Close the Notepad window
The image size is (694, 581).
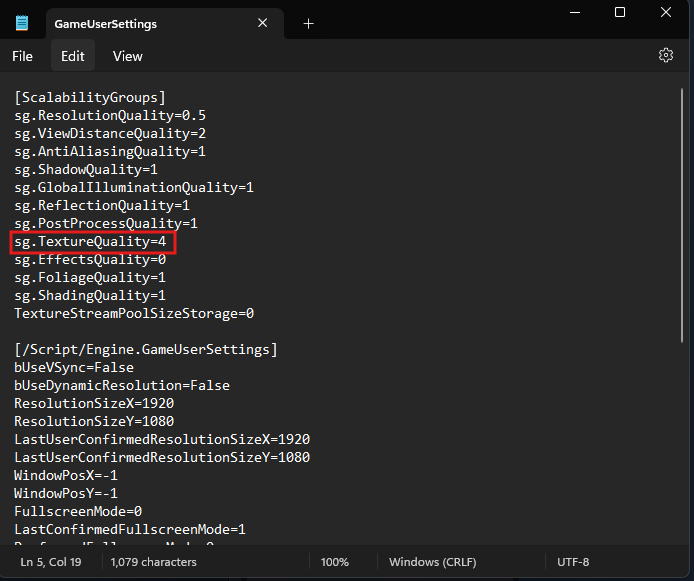(666, 12)
